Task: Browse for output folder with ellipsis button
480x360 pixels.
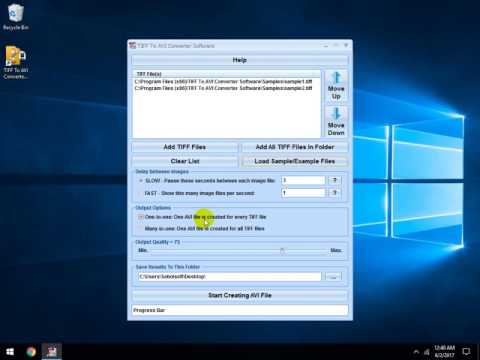Action: (333, 276)
